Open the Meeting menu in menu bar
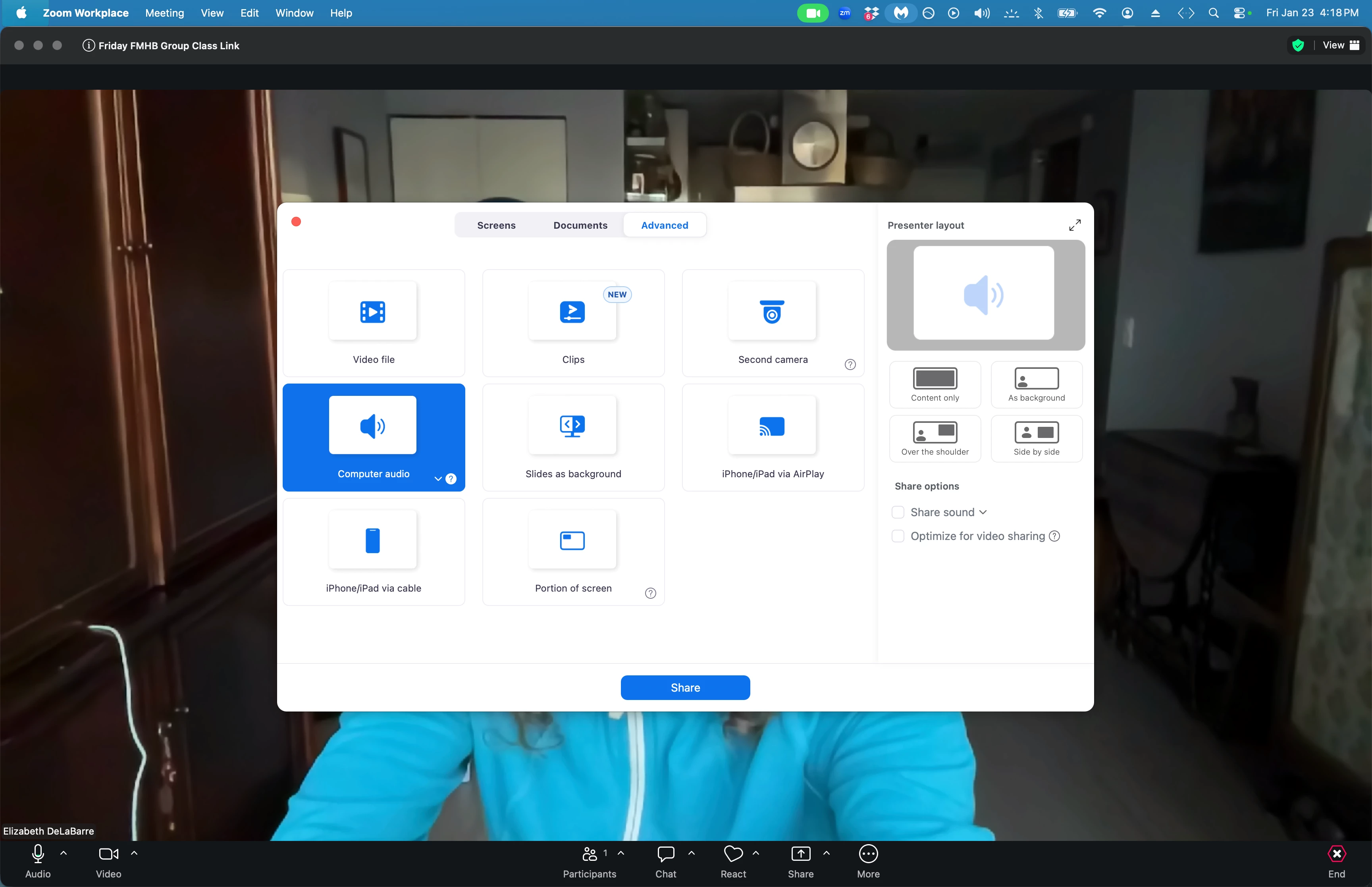 coord(164,13)
